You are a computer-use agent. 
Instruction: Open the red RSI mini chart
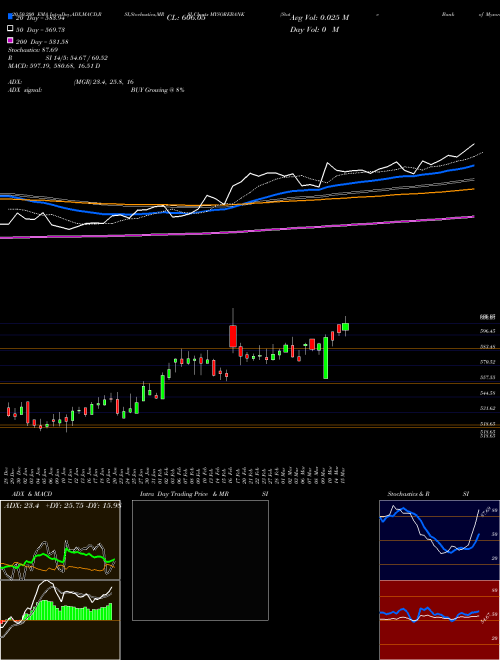pyautogui.click(x=439, y=620)
